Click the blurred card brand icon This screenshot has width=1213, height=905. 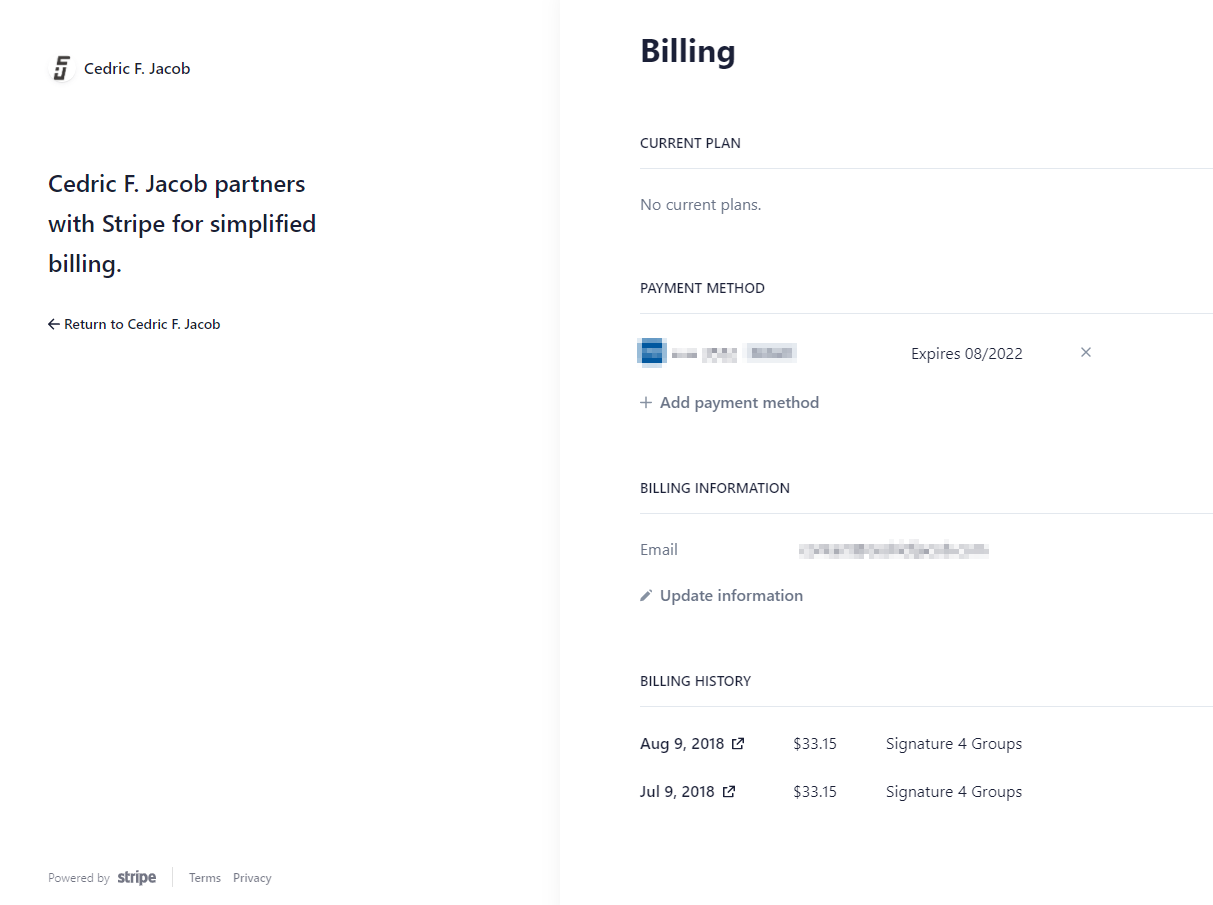[x=652, y=352]
